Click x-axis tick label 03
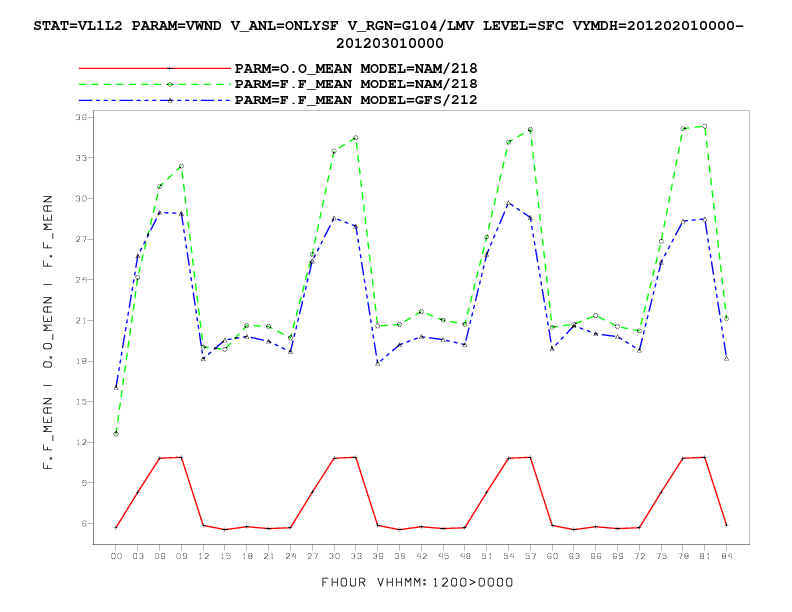The height and width of the screenshot is (612, 792). click(138, 556)
